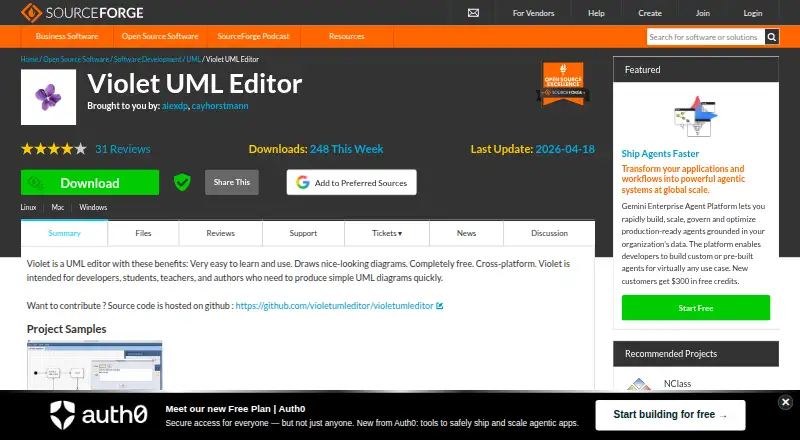Click the 248 This Week downloads text
This screenshot has height=440, width=800.
(346, 149)
